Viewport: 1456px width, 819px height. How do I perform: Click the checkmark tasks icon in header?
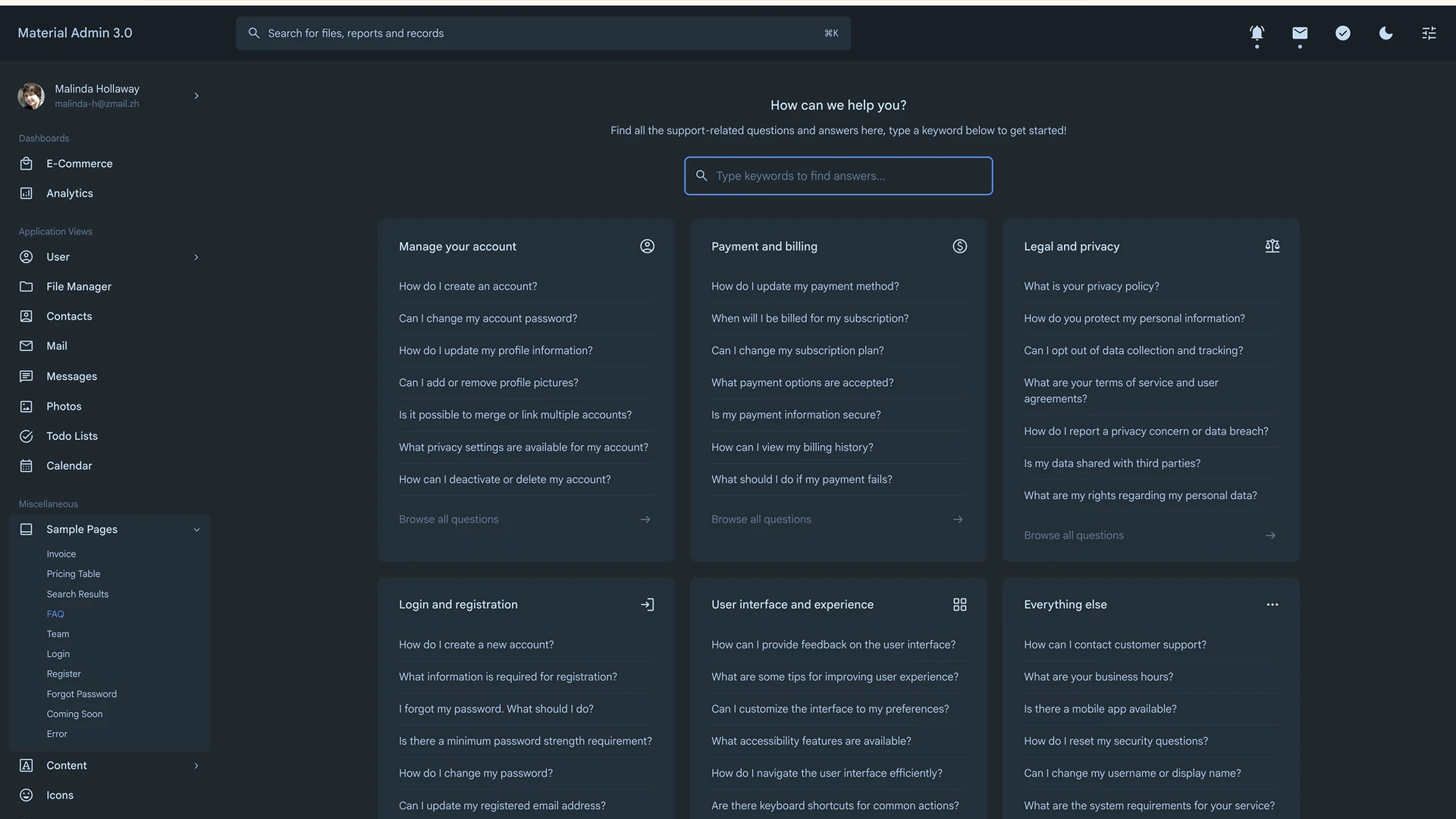pyautogui.click(x=1343, y=33)
